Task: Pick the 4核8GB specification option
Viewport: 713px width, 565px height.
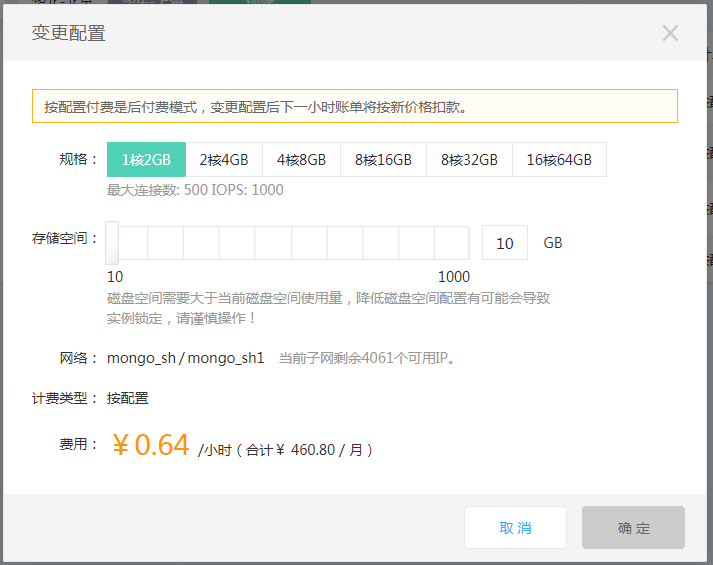Action: 301,160
